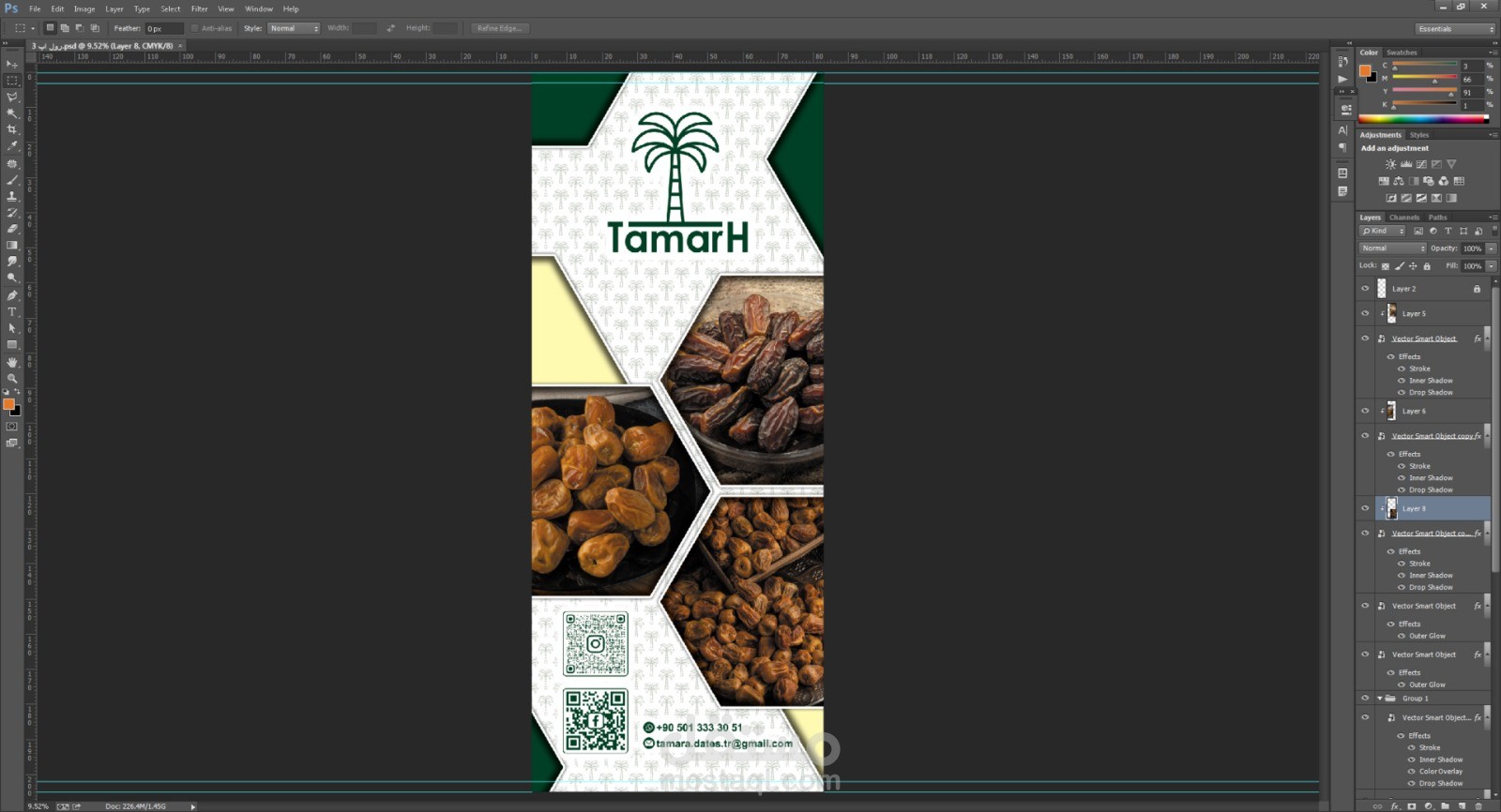Open the Style dropdown
1501x812 pixels.
click(x=294, y=28)
